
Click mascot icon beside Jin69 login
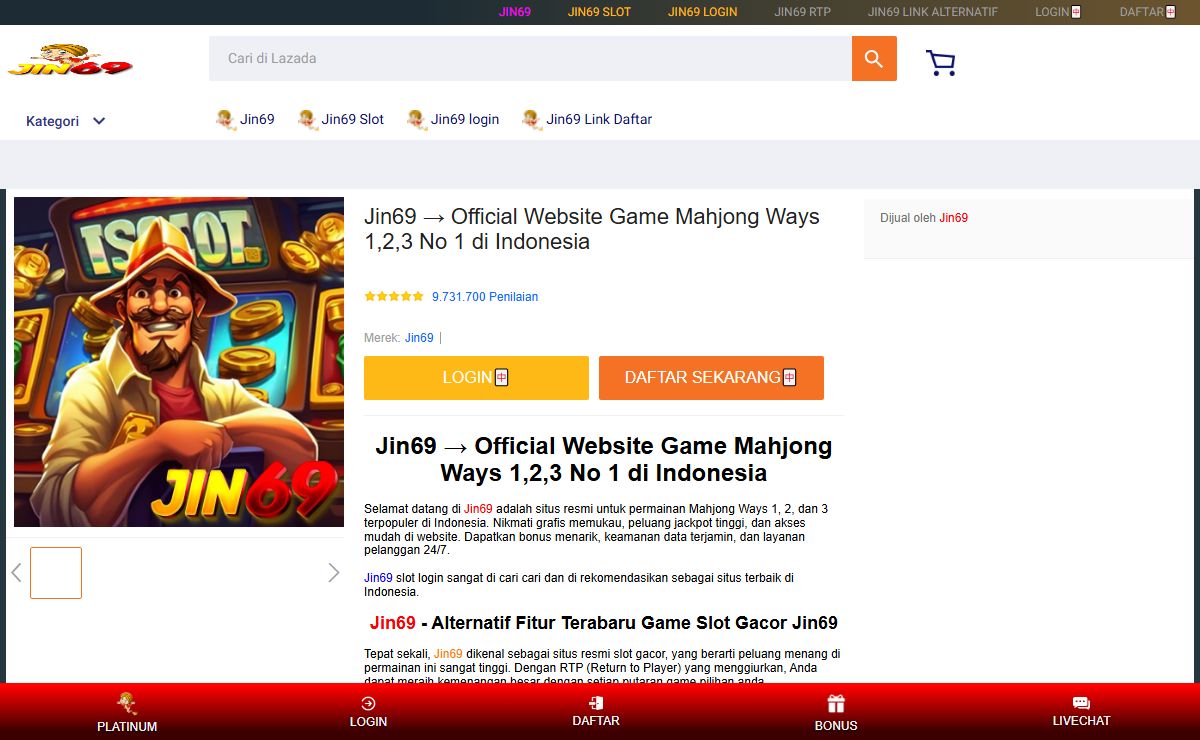(x=416, y=119)
